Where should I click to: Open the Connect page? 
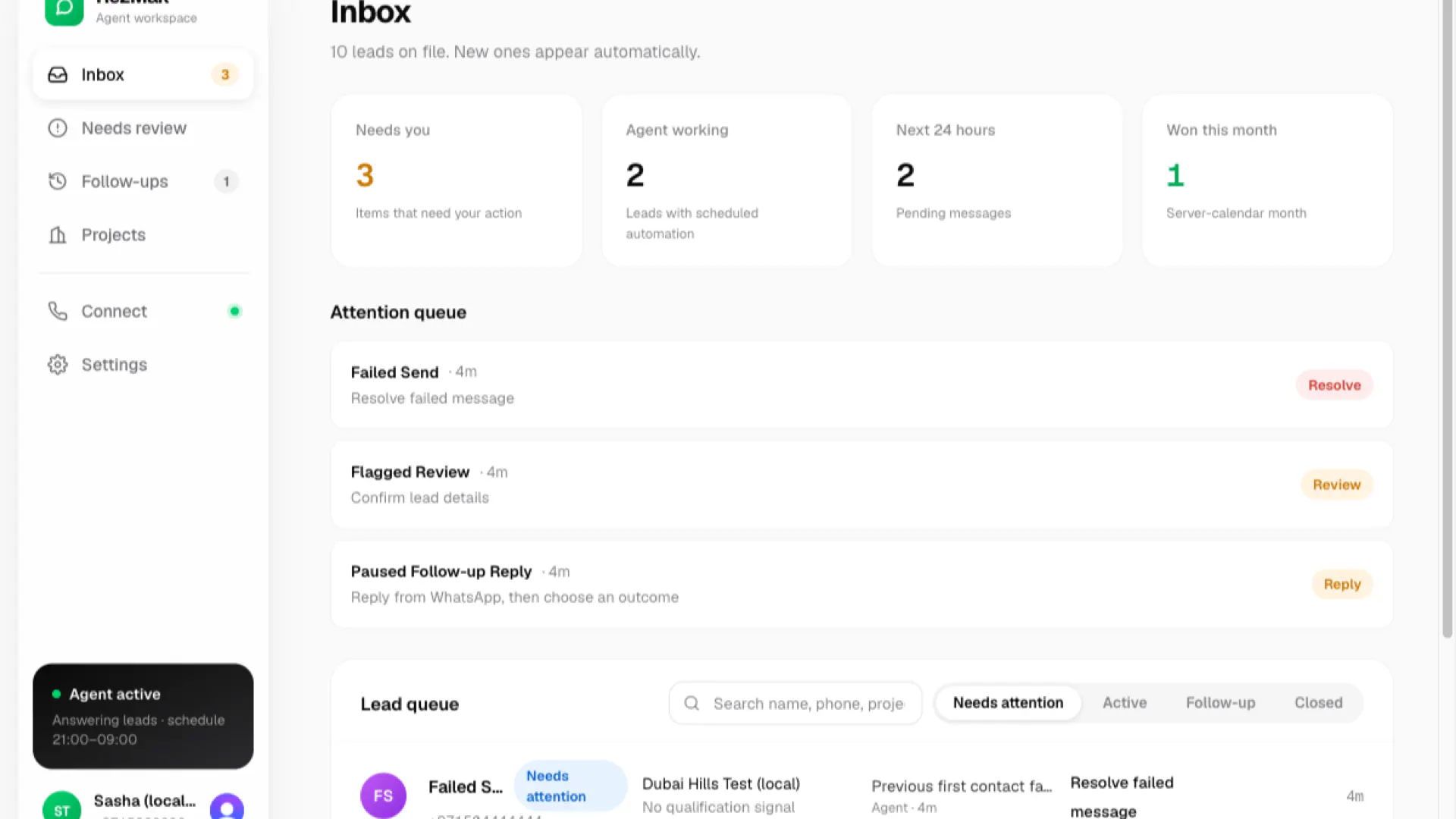click(143, 311)
